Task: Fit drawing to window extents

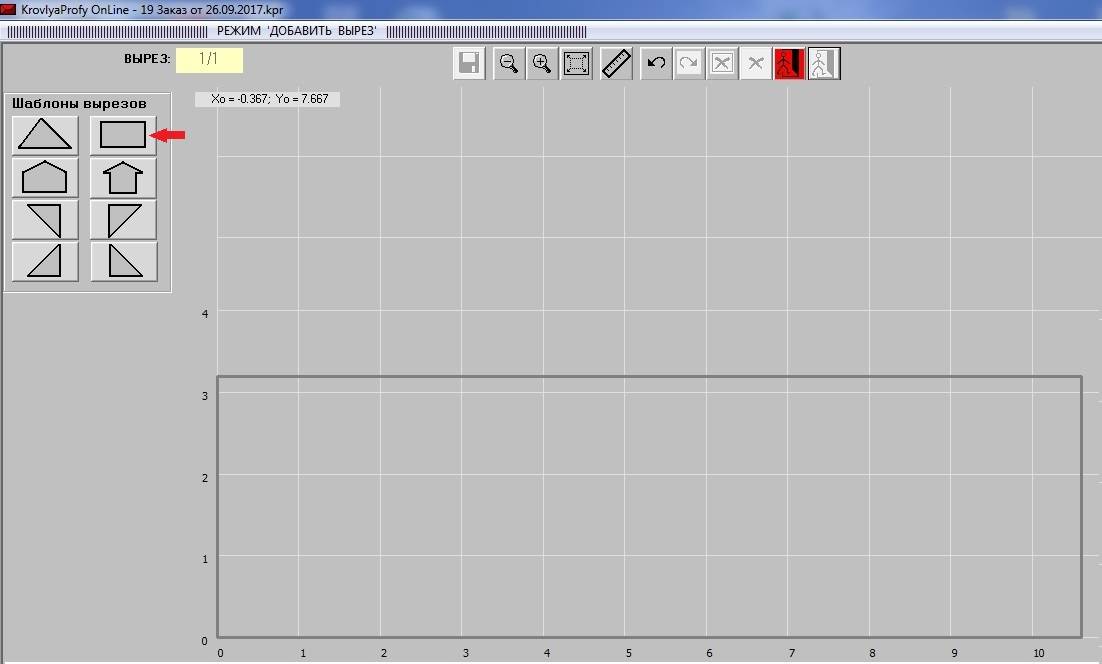Action: (577, 64)
